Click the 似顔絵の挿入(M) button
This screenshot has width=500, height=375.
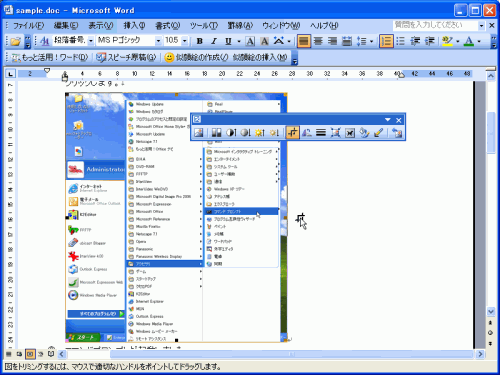(259, 57)
